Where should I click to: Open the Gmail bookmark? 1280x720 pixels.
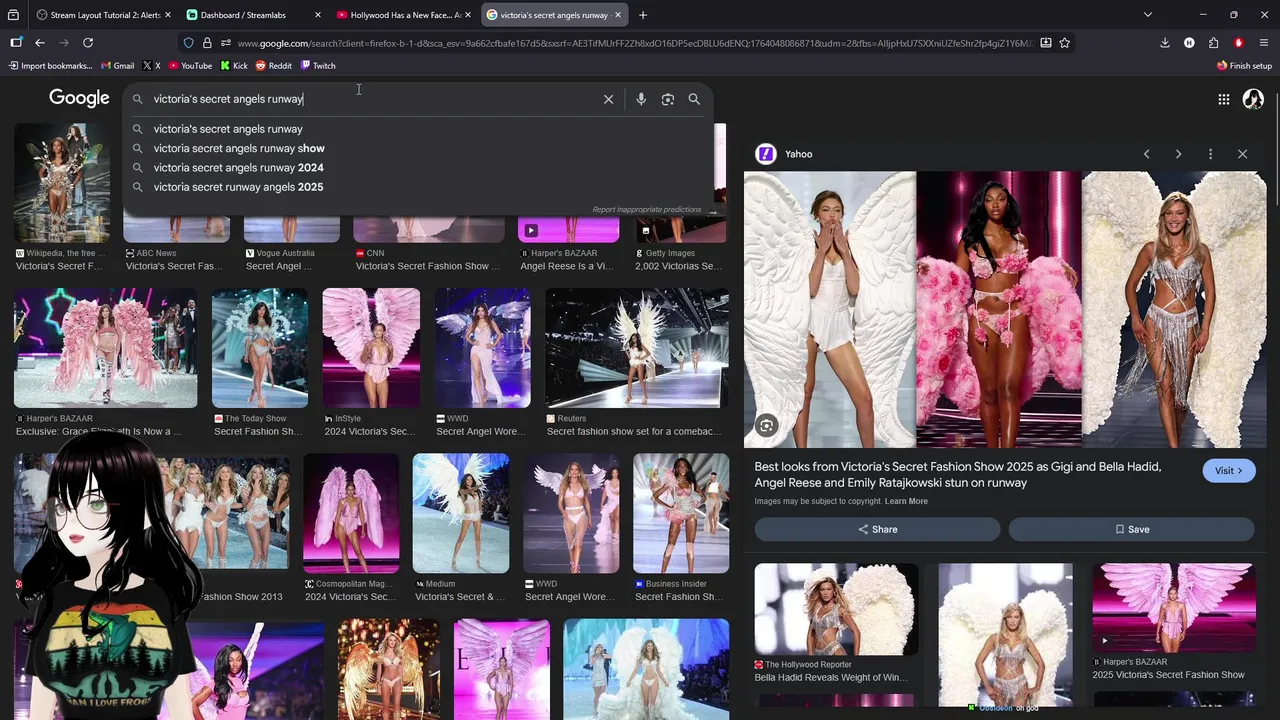[x=117, y=66]
